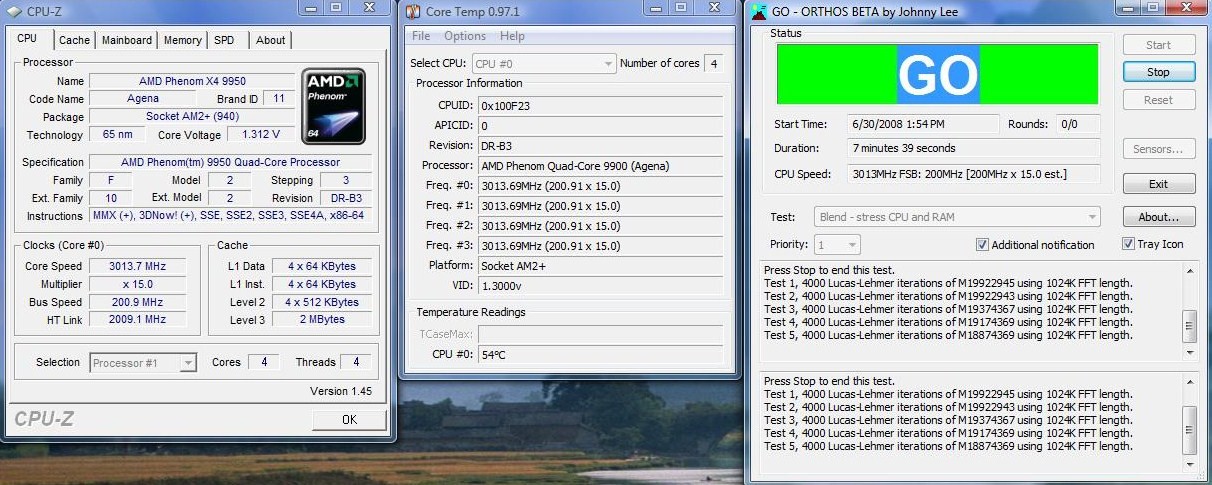Click the Rounds field showing 0/0
Viewport: 1212px width, 485px height.
[x=1079, y=124]
